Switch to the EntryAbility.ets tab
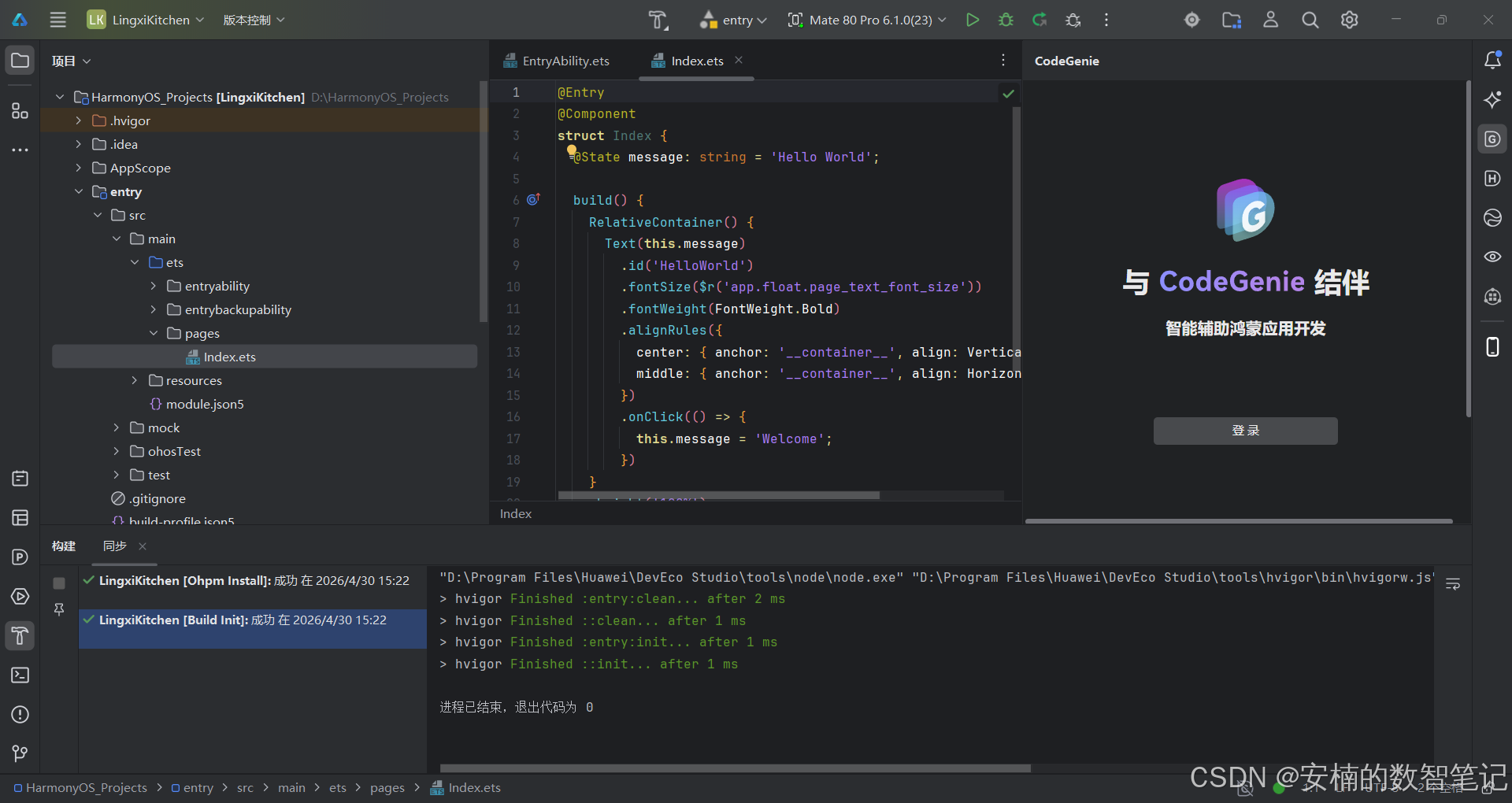 coord(556,61)
